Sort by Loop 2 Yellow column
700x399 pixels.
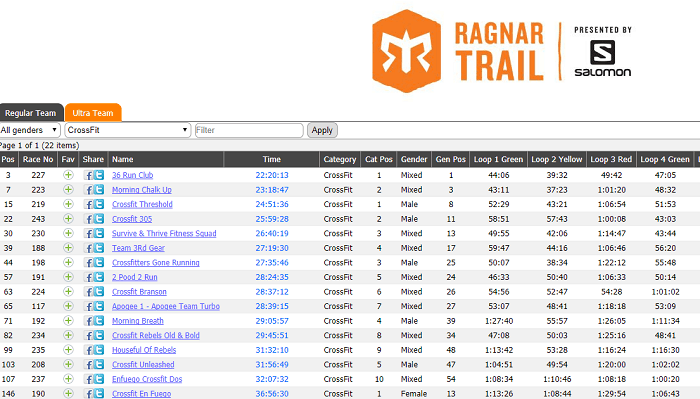[557, 159]
